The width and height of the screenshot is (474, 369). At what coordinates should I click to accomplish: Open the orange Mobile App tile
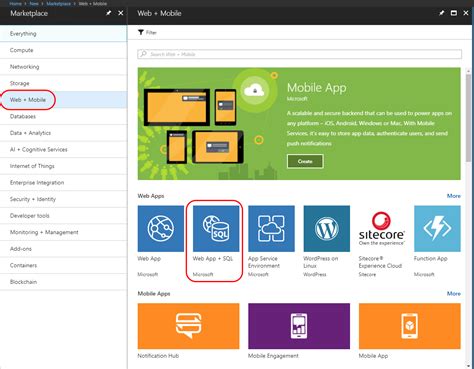point(410,326)
